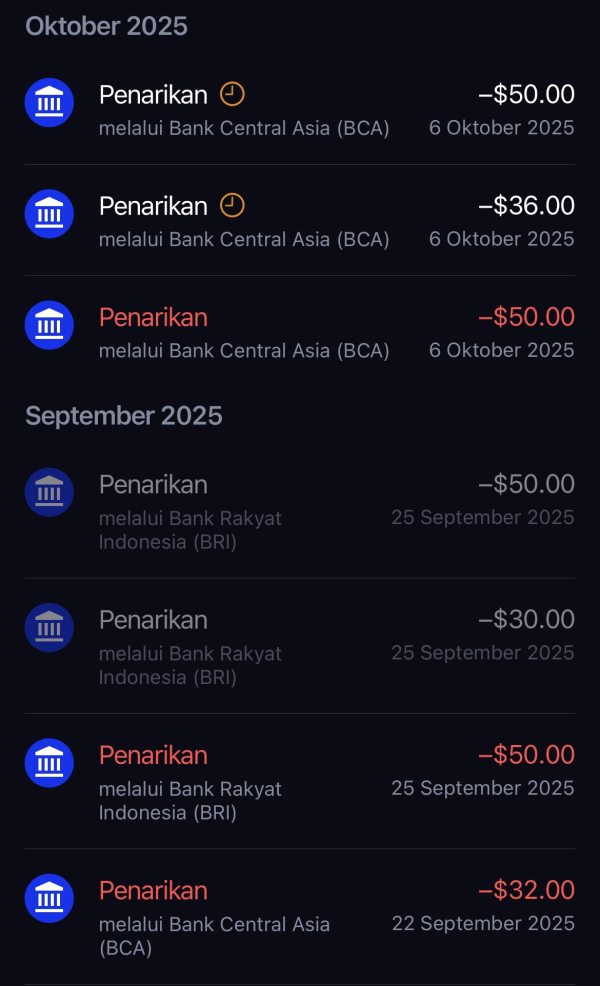
Task: Open the $36.00 Penarikan transaction title
Action: [153, 206]
